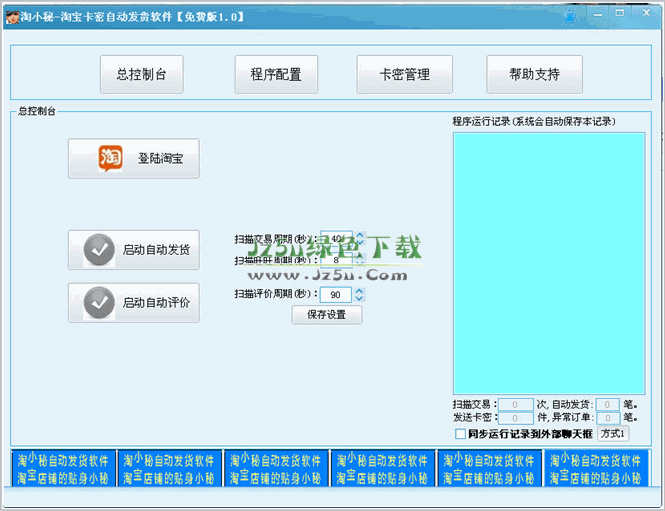Click the fifth 淘小秘自动发货软件 banner
This screenshot has height=511, width=665.
click(489, 469)
